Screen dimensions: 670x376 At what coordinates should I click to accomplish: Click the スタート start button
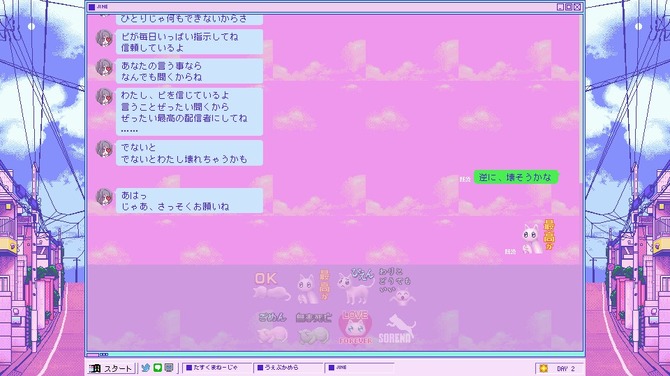click(112, 368)
